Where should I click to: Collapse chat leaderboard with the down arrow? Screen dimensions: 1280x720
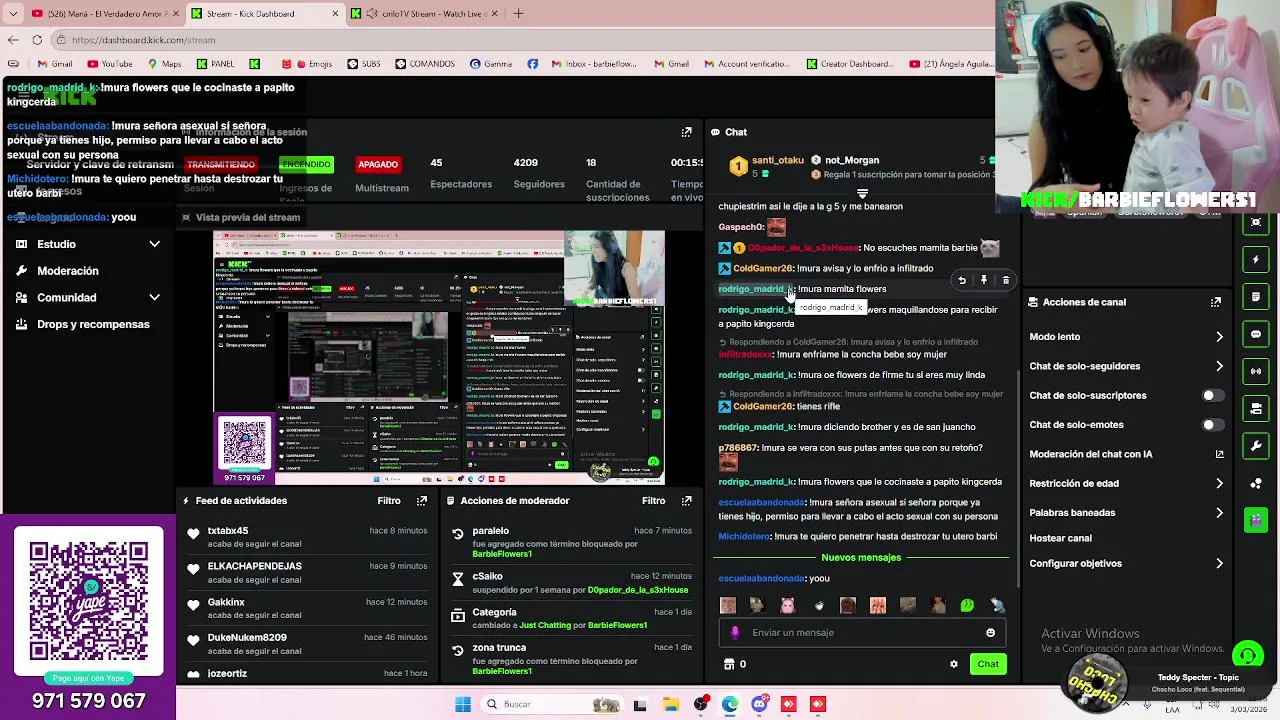(862, 194)
